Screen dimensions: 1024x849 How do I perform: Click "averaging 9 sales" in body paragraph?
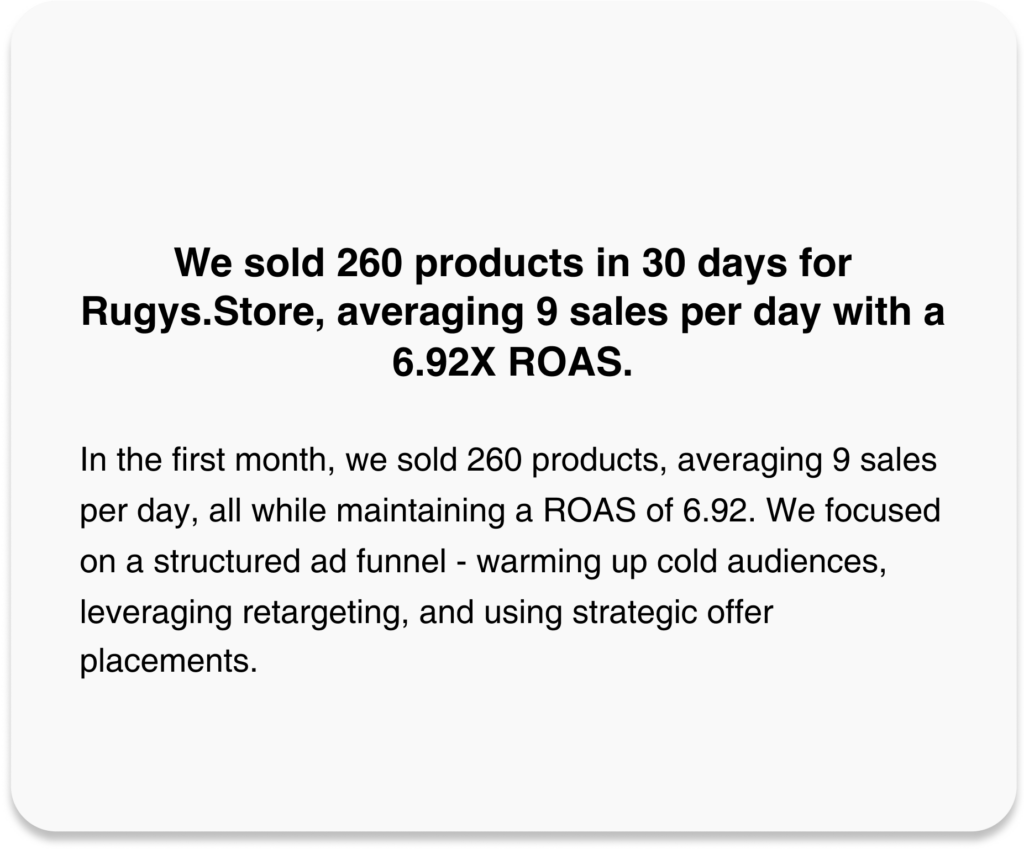coord(807,462)
